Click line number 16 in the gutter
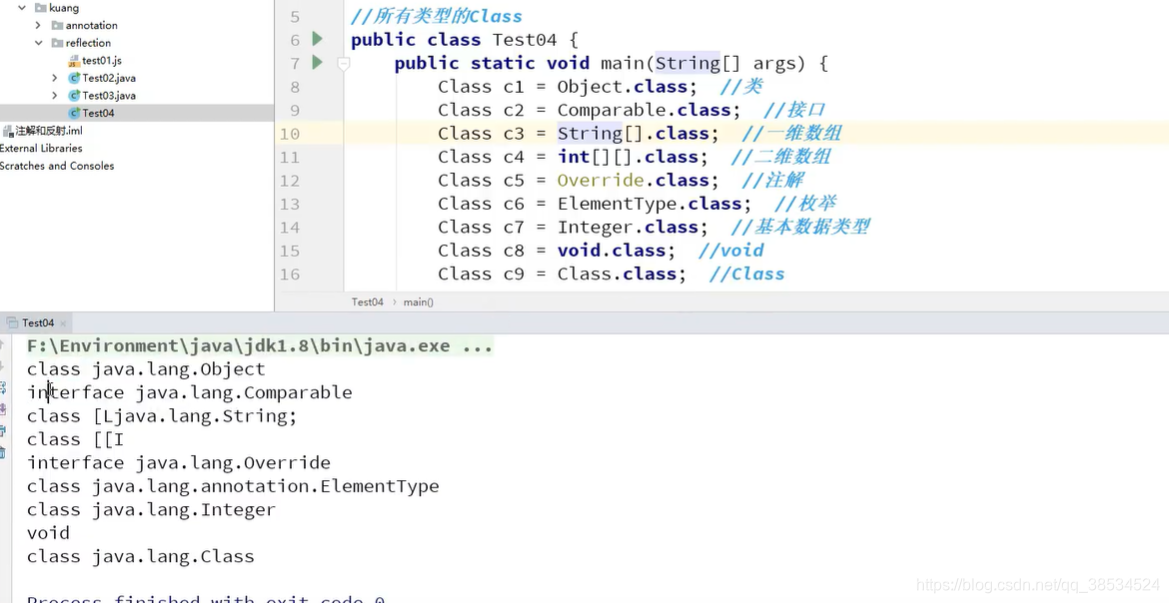Image resolution: width=1169 pixels, height=603 pixels. (289, 274)
